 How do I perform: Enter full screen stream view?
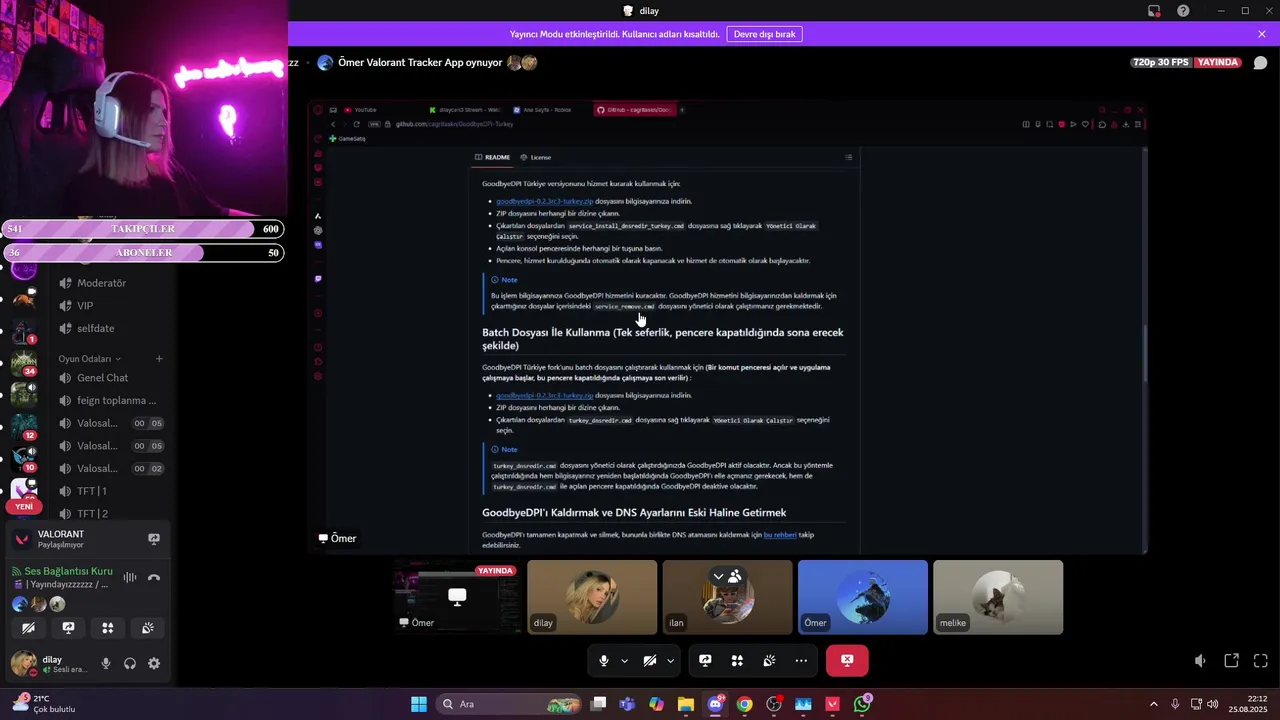point(1261,661)
